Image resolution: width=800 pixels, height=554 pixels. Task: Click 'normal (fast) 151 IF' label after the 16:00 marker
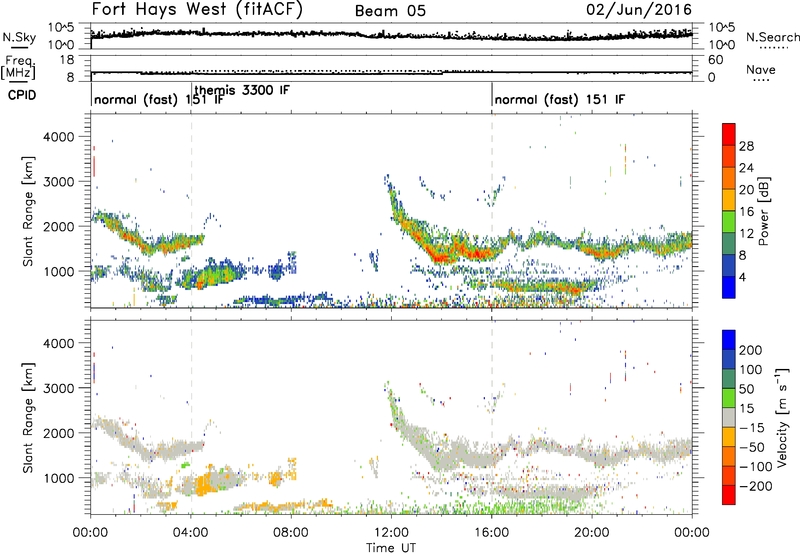[x=560, y=99]
